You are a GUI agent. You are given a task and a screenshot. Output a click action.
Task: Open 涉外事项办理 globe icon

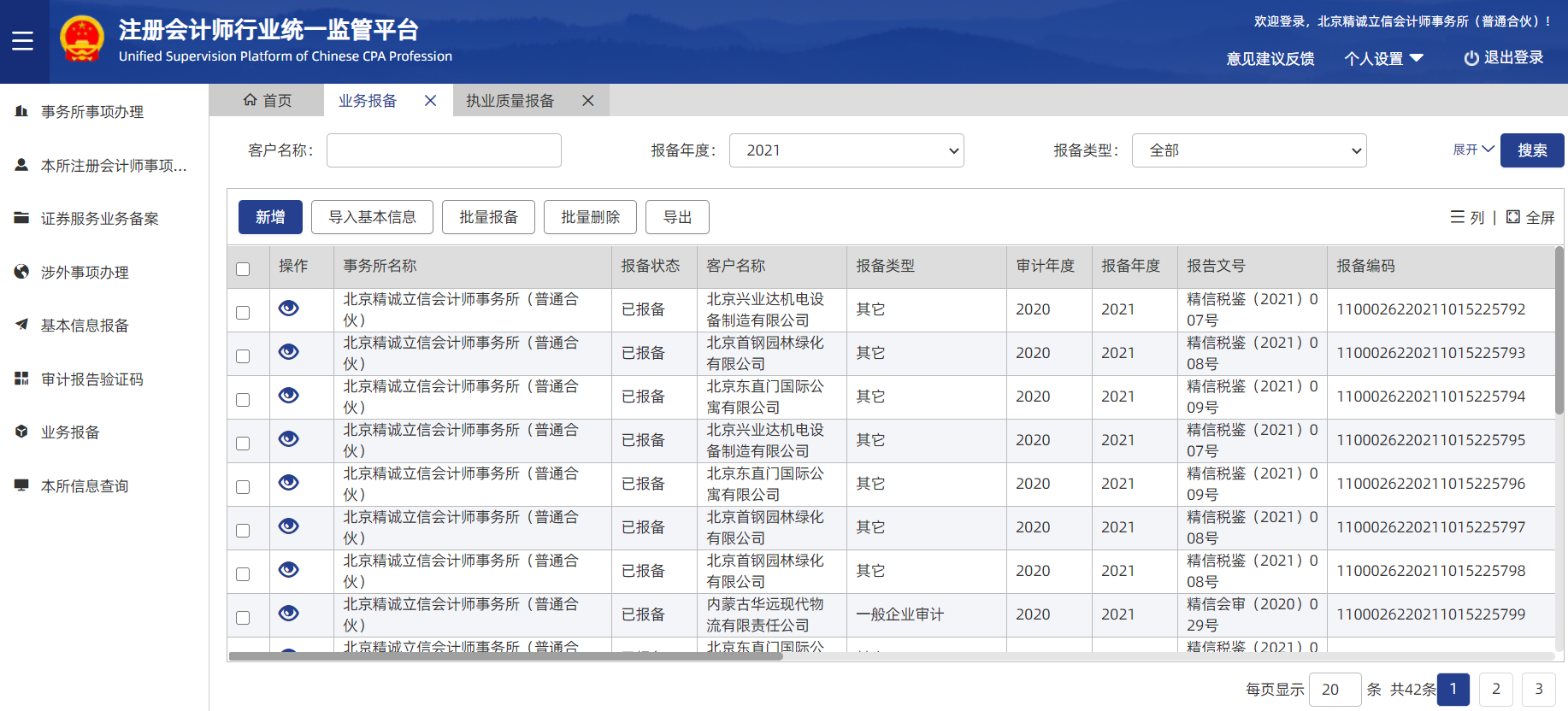(x=21, y=272)
